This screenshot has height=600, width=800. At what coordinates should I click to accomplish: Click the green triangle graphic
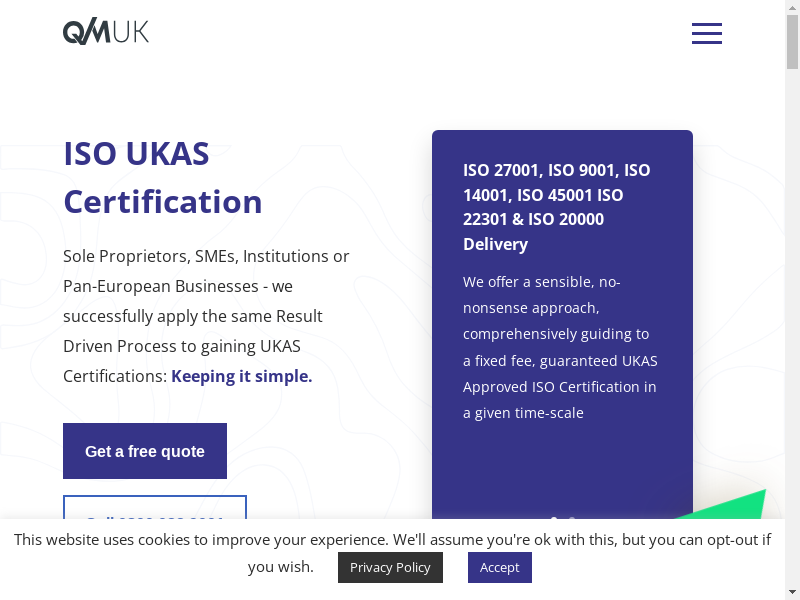(x=741, y=505)
